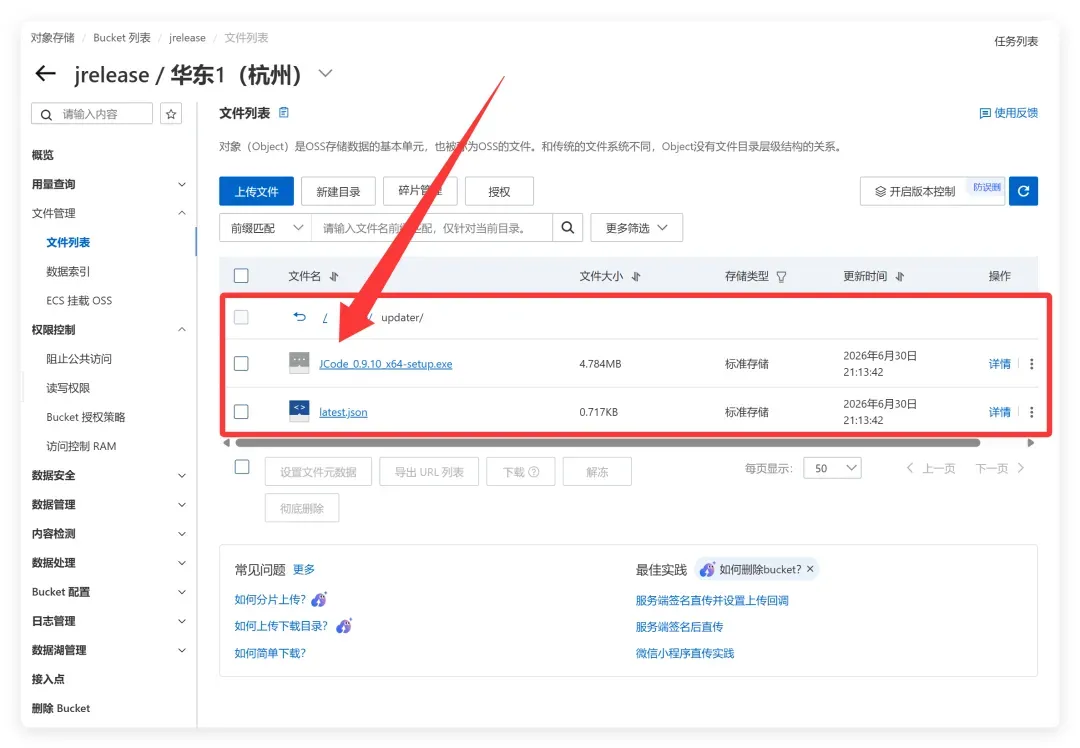Open the JCode_0.9.10_x64-setup.exe file link
Image resolution: width=1080 pixels, height=748 pixels.
(386, 364)
